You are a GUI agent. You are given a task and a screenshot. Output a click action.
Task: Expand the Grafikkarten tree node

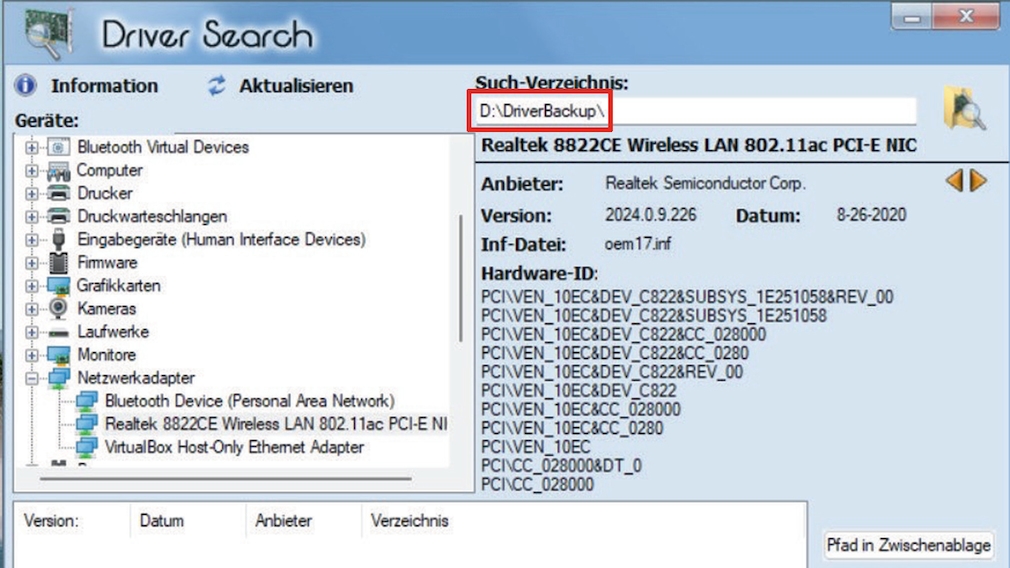pos(32,286)
